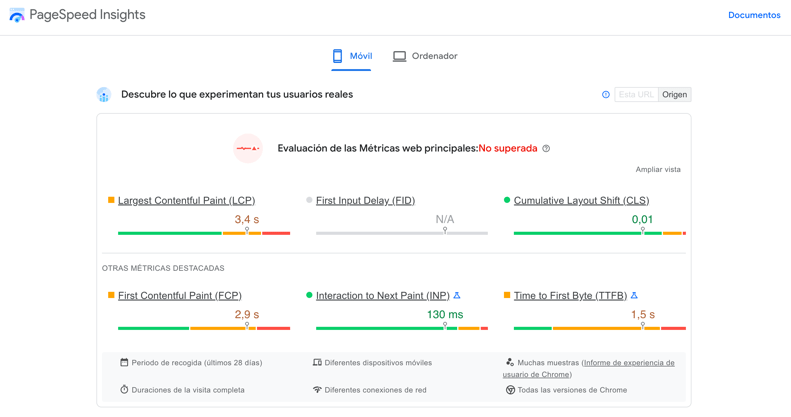Click the FCP value 2,9 s
Screen dimensions: 791x417
(247, 315)
